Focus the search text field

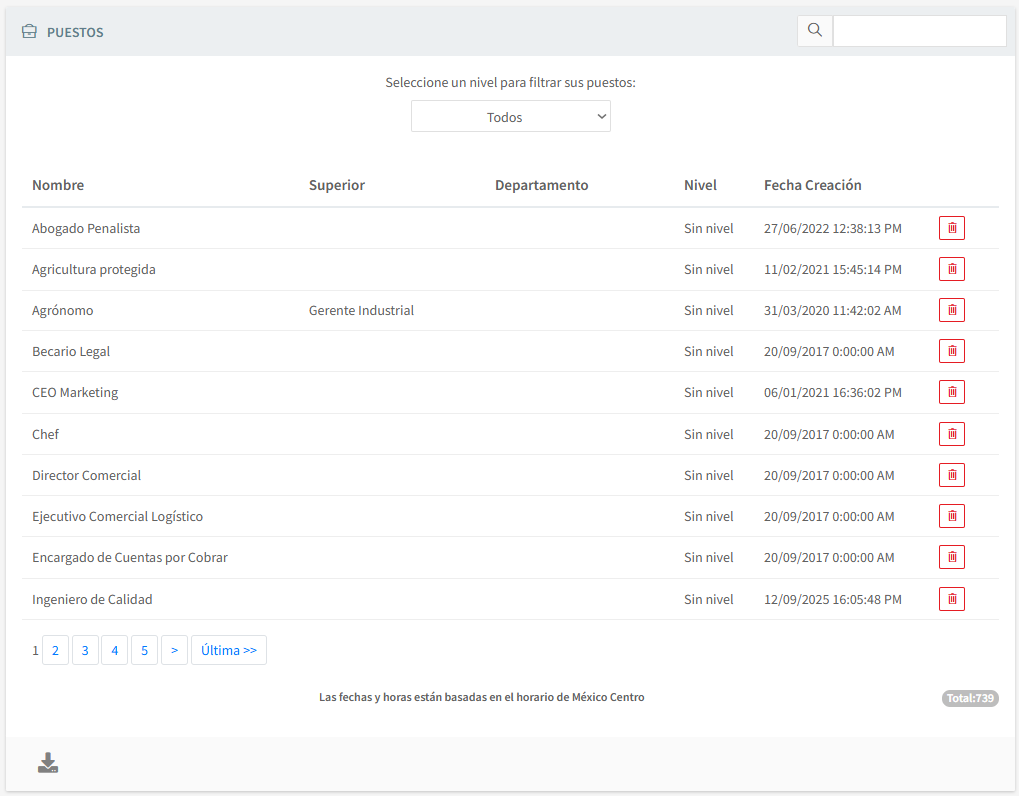919,31
